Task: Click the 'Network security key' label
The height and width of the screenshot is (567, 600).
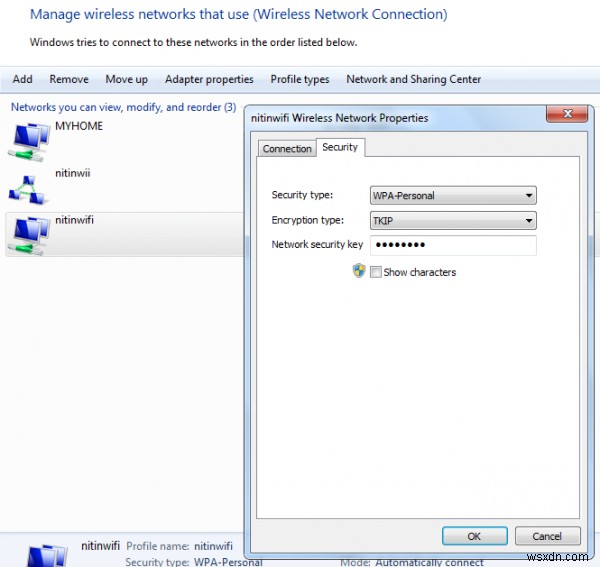Action: (317, 244)
